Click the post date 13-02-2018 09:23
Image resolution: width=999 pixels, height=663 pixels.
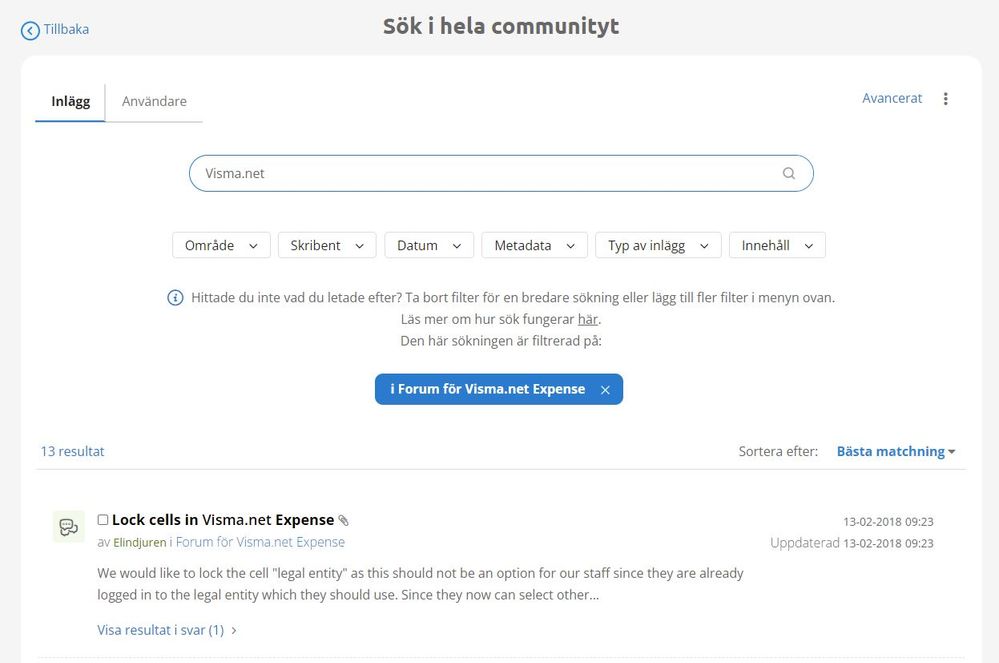click(888, 522)
